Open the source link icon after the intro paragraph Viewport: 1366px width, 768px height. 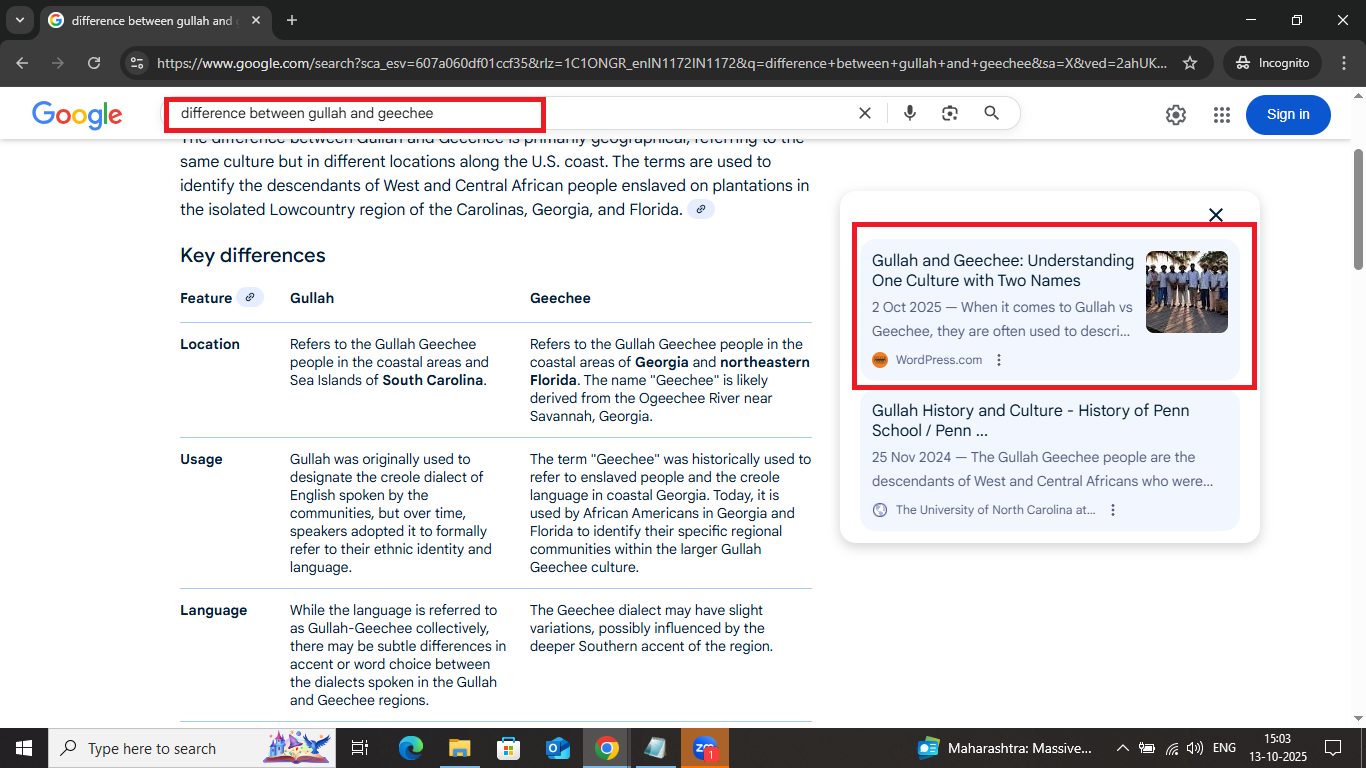(x=701, y=209)
